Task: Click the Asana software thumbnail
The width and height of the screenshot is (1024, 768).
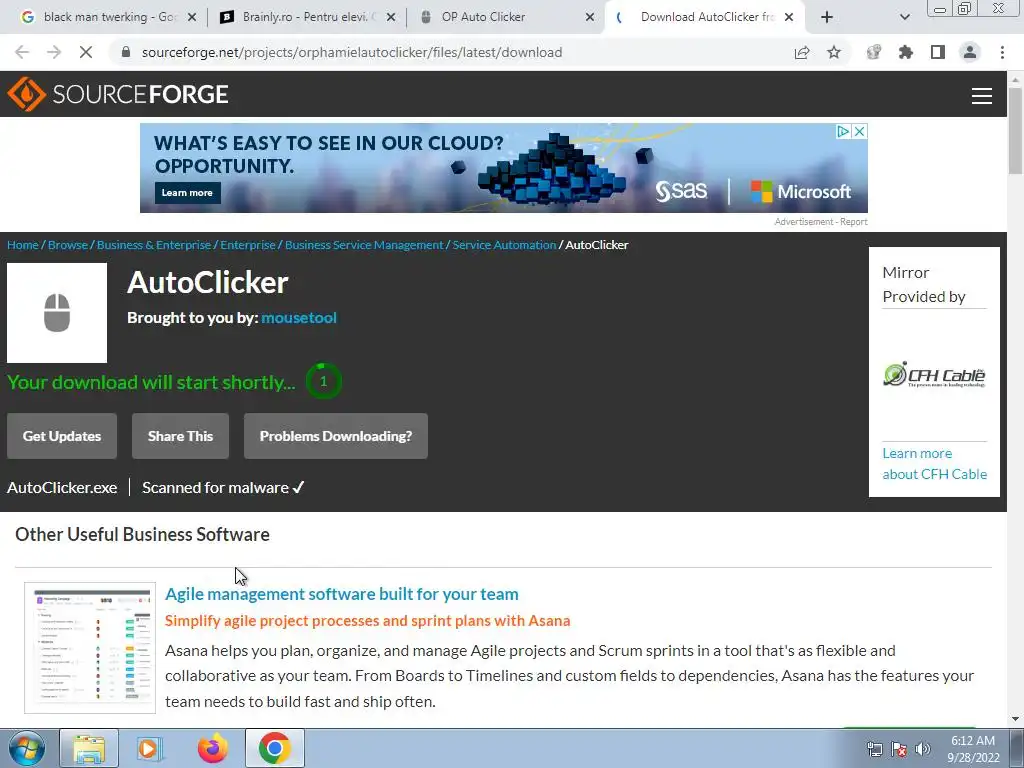Action: (90, 648)
